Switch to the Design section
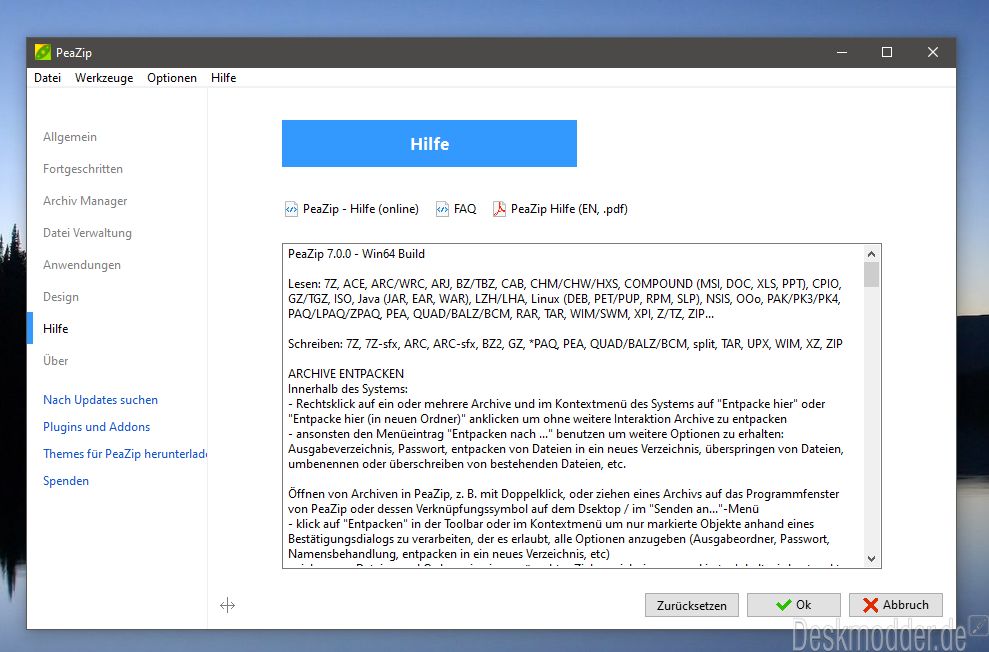The image size is (989, 652). click(x=61, y=296)
